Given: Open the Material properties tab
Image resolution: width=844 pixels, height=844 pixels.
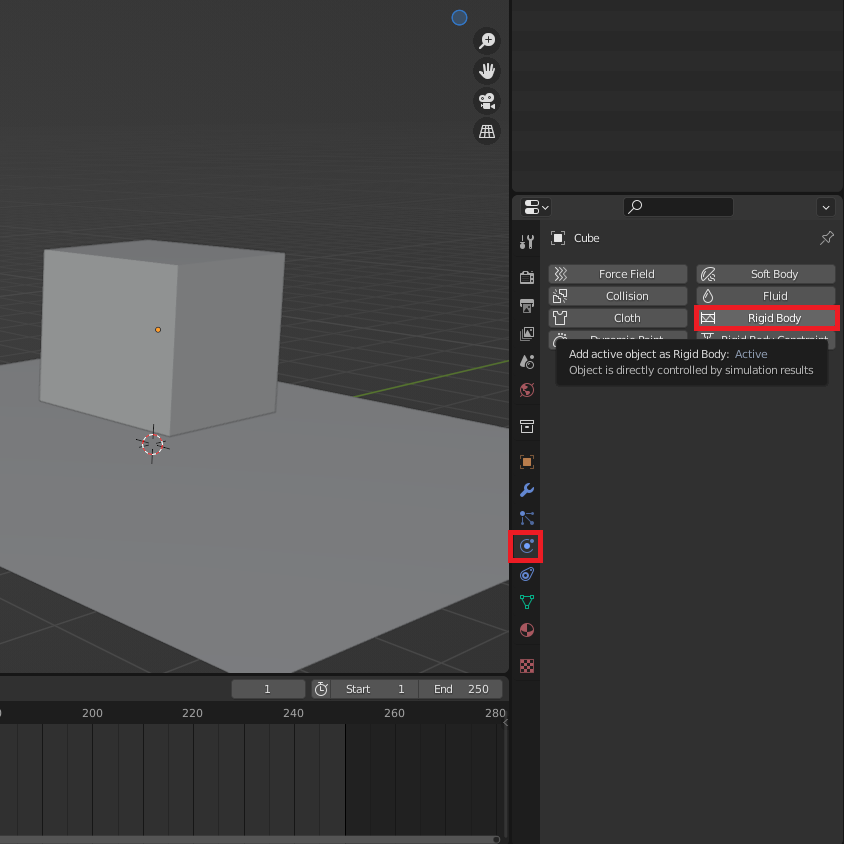Looking at the screenshot, I should 526,630.
